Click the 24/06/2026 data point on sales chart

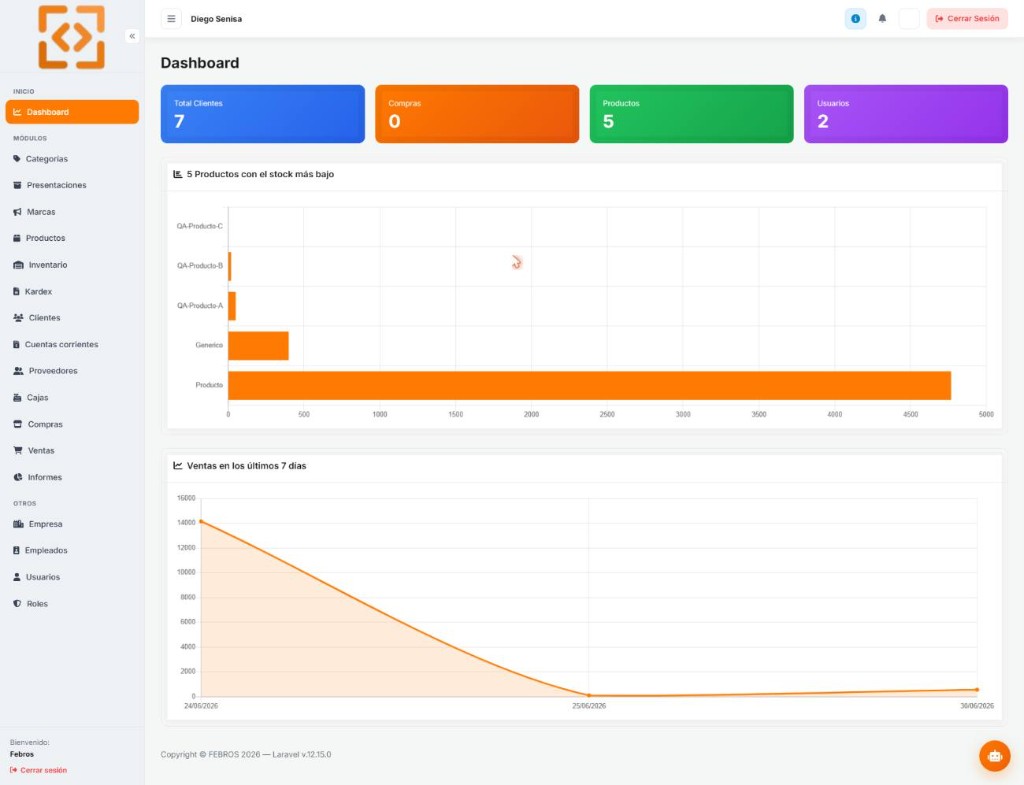201,522
